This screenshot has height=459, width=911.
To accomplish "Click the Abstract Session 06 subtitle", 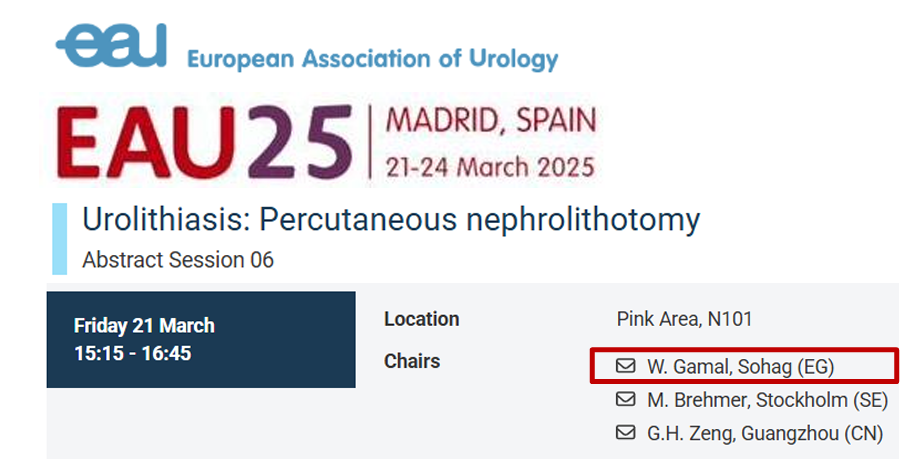I will point(178,260).
